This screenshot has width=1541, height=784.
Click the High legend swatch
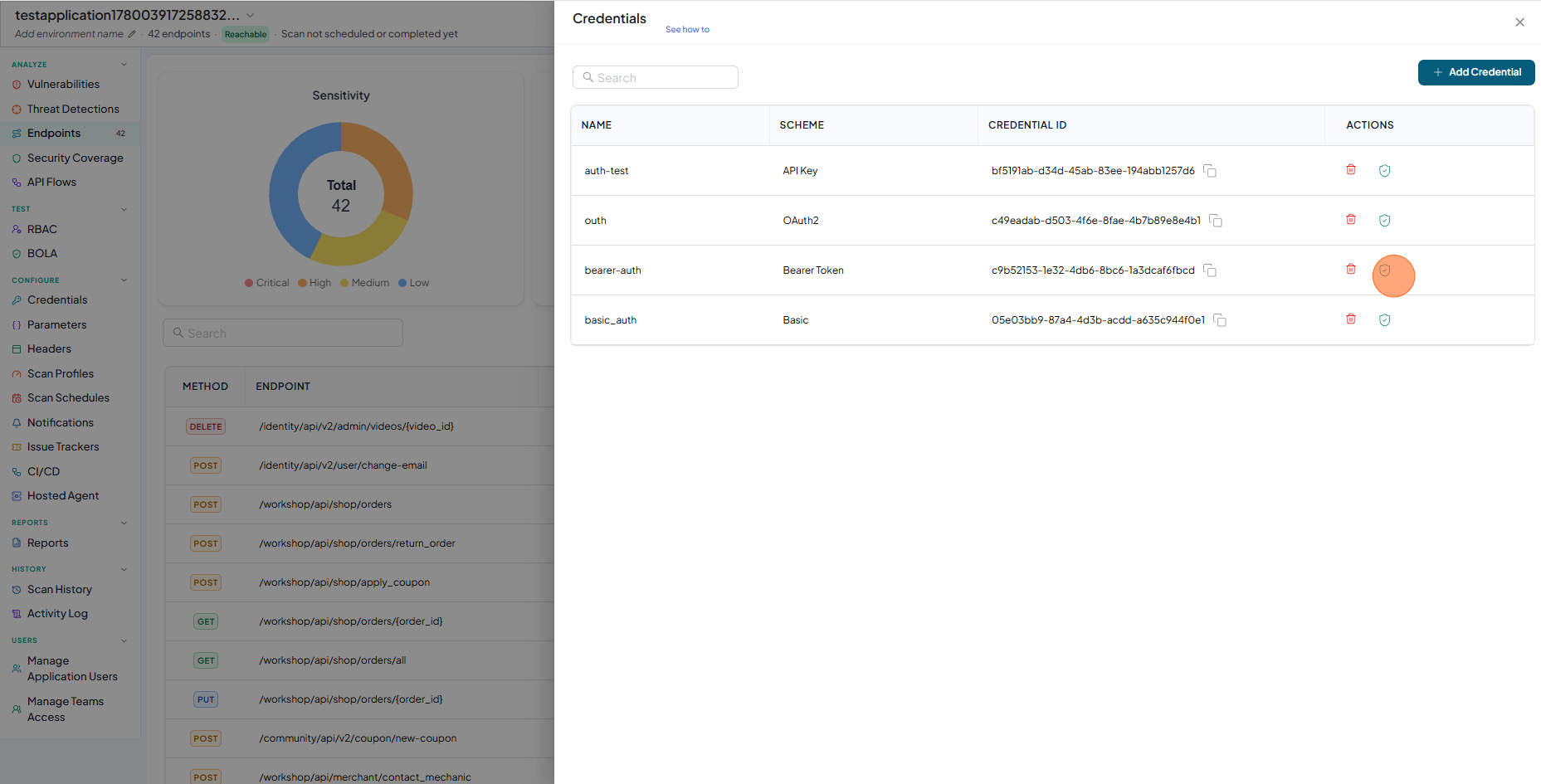[302, 283]
